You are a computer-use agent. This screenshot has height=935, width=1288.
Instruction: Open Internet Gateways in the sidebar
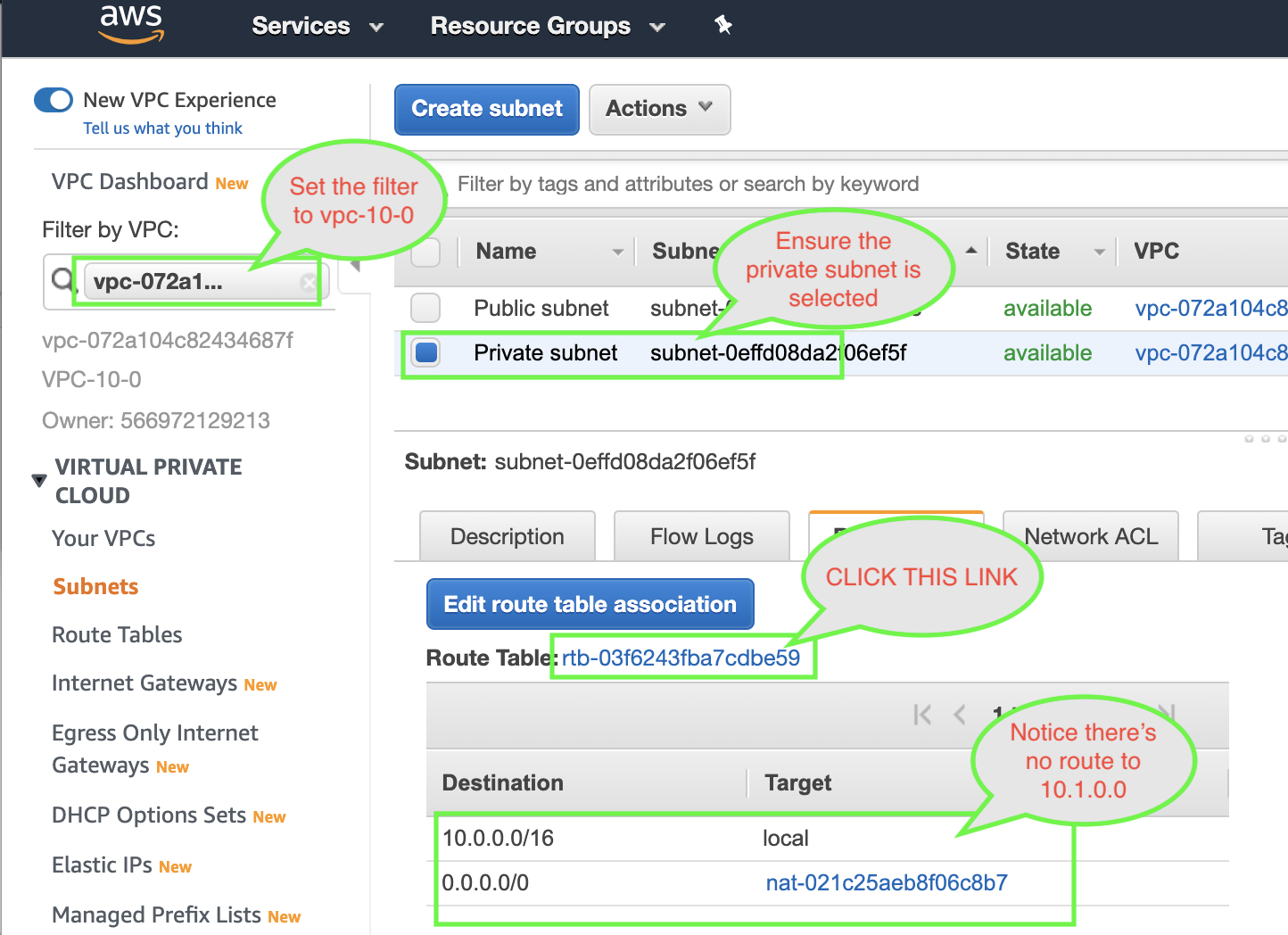click(144, 683)
